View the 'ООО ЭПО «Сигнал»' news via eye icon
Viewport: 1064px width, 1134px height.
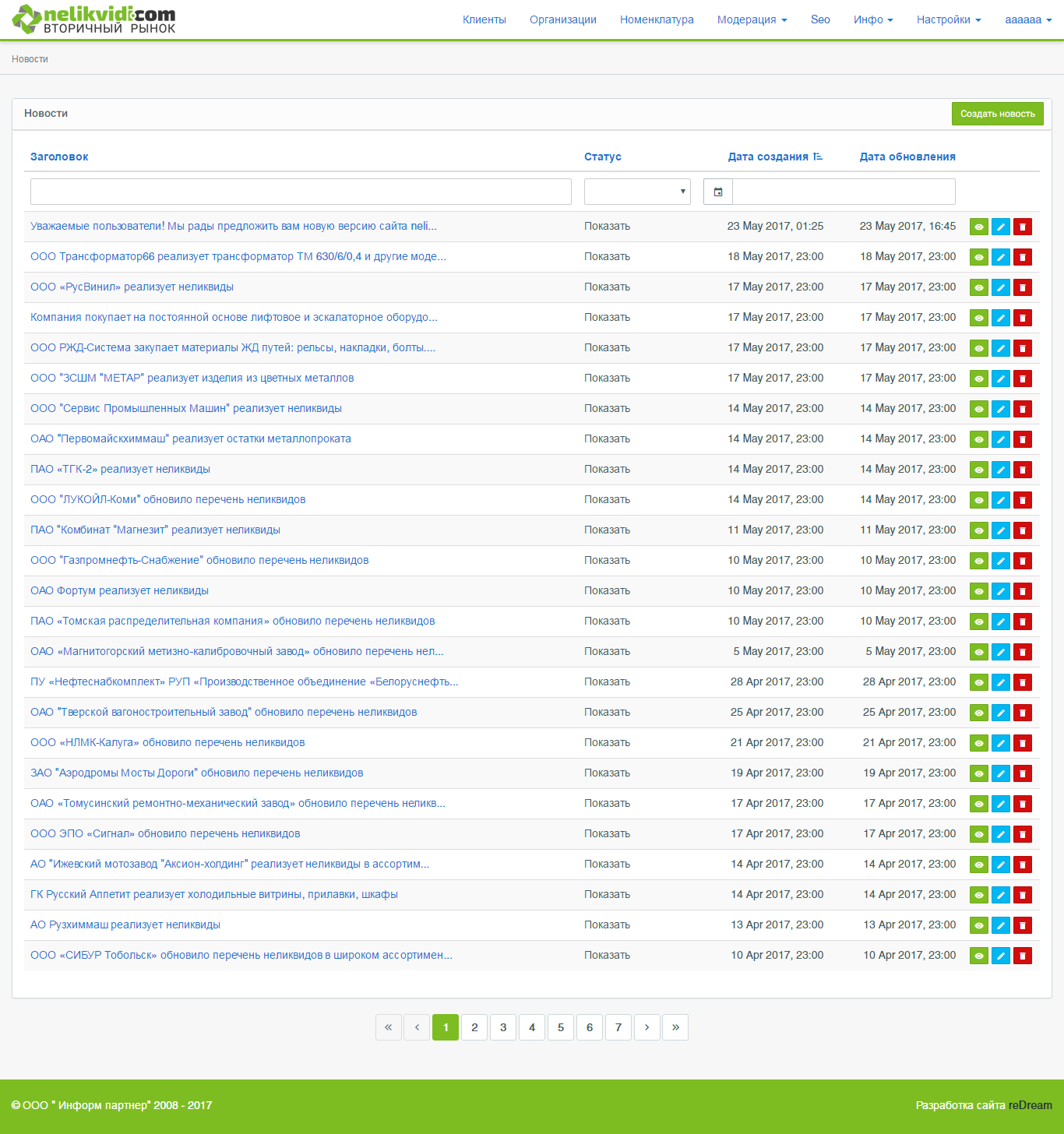[x=979, y=834]
